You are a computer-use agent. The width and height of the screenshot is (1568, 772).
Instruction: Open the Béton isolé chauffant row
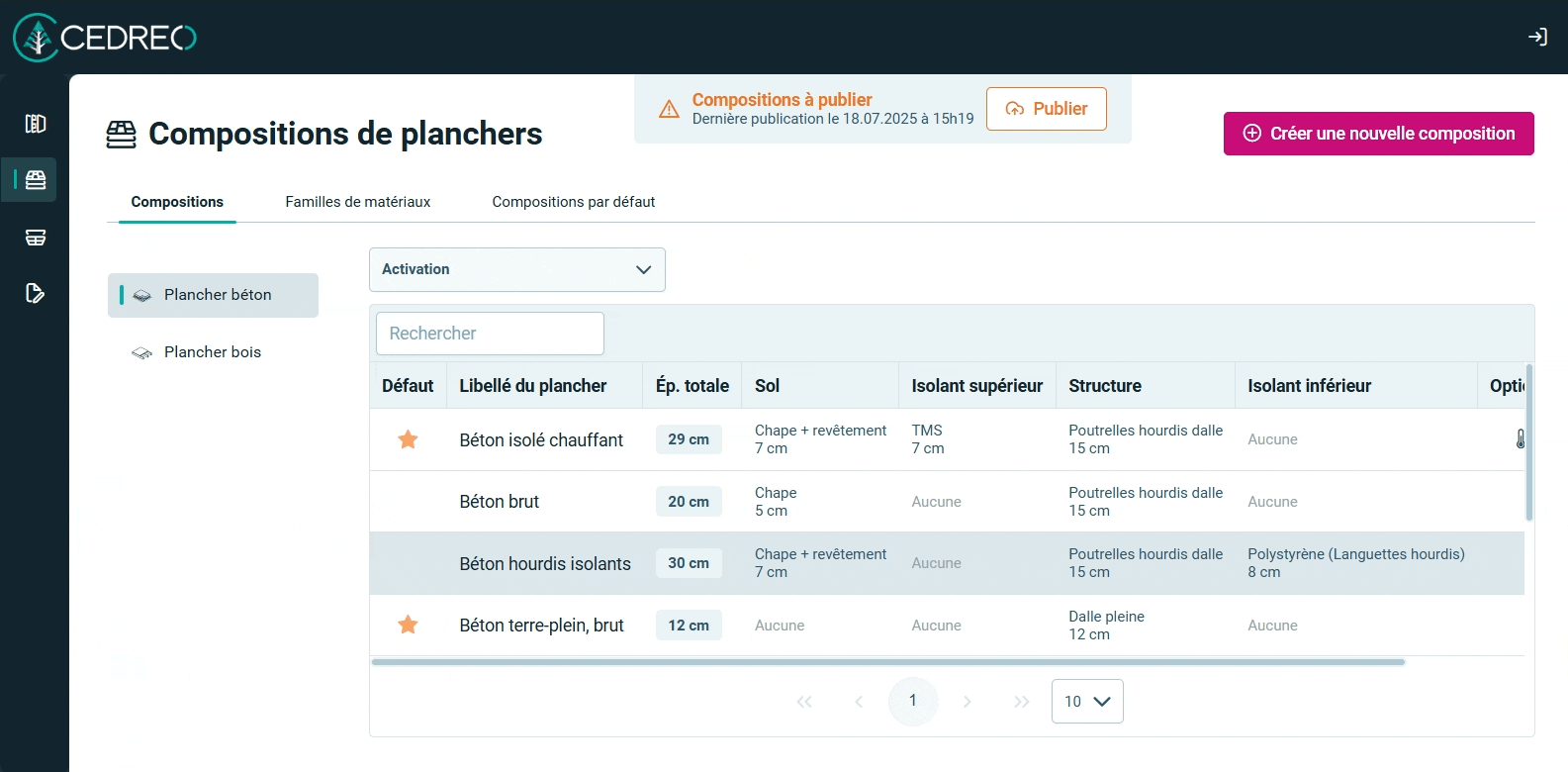(x=947, y=439)
